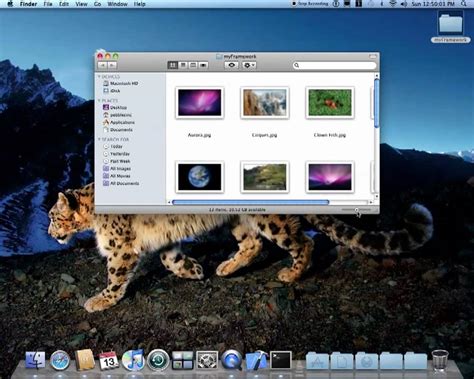The height and width of the screenshot is (379, 474).
Task: Select the purple light rays thumbnail
Action: coord(330,177)
